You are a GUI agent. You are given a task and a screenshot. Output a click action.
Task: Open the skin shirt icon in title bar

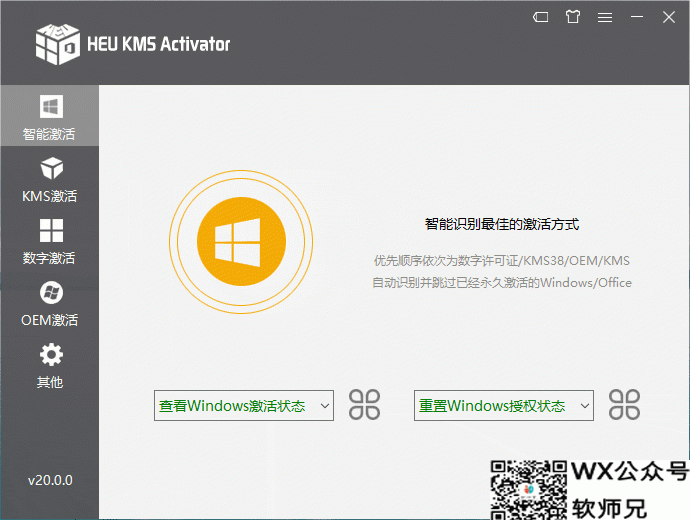click(573, 17)
